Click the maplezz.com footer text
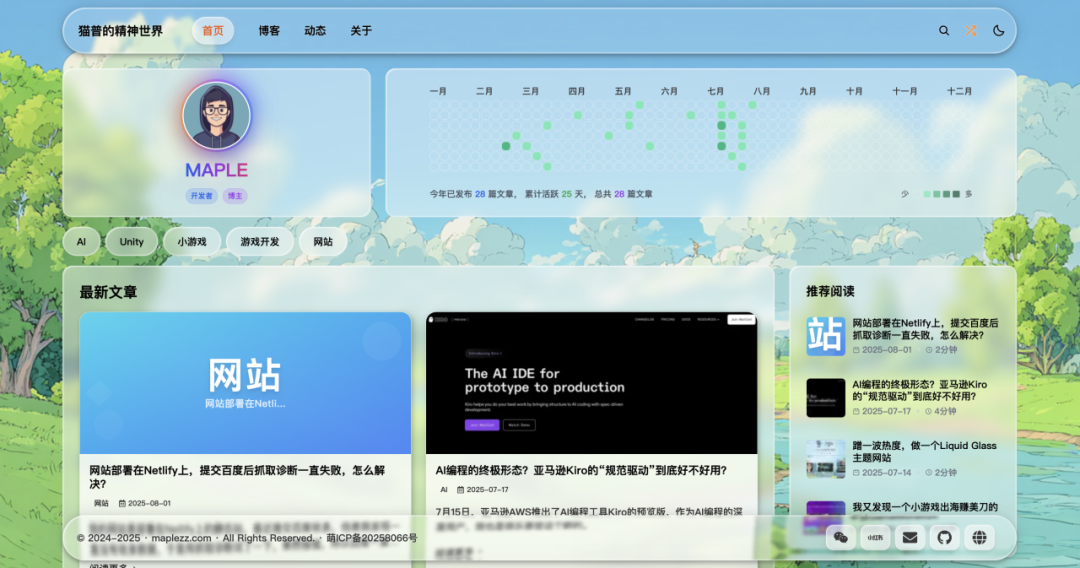1080x568 pixels. pos(181,538)
